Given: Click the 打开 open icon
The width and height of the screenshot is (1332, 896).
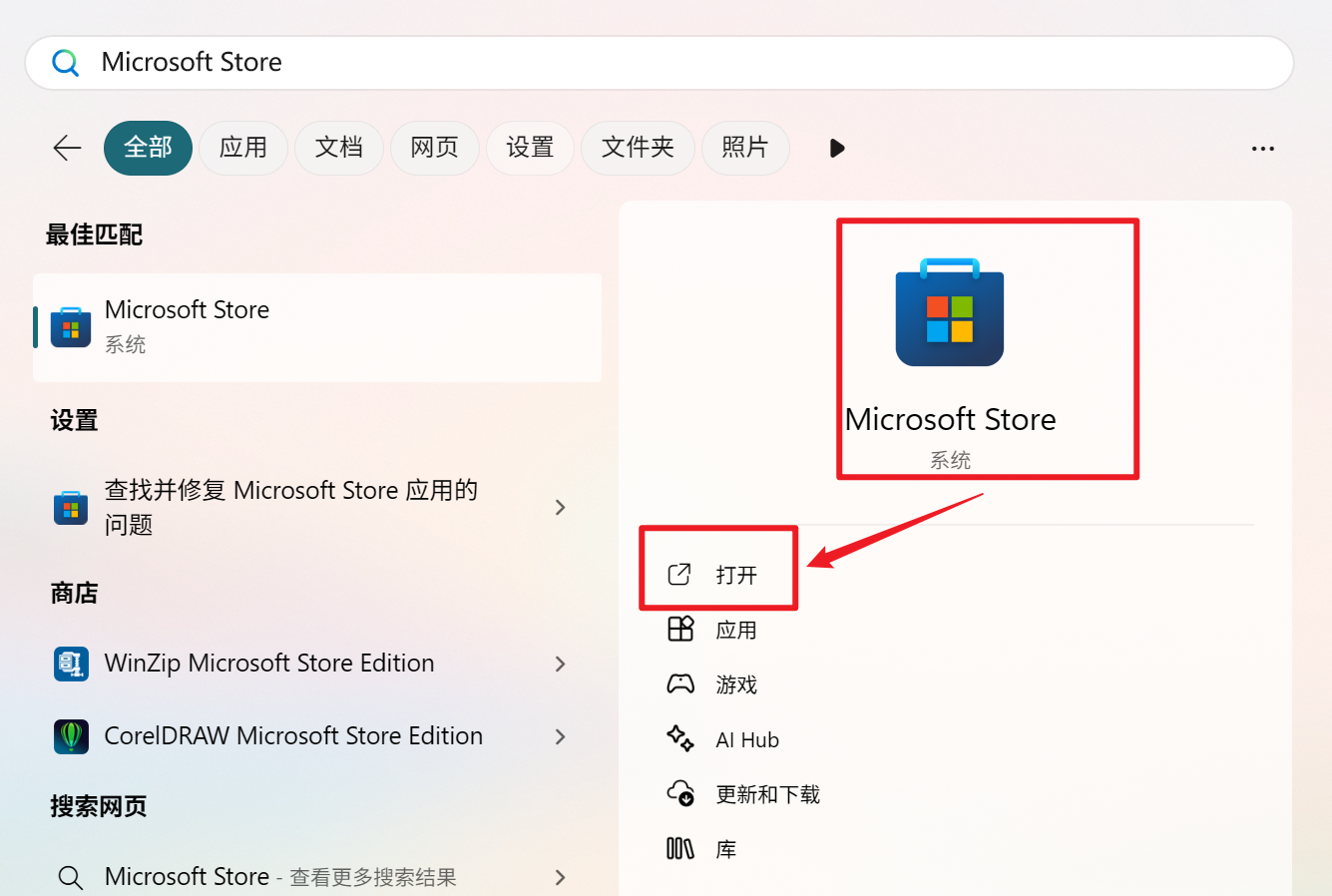Looking at the screenshot, I should 679,574.
